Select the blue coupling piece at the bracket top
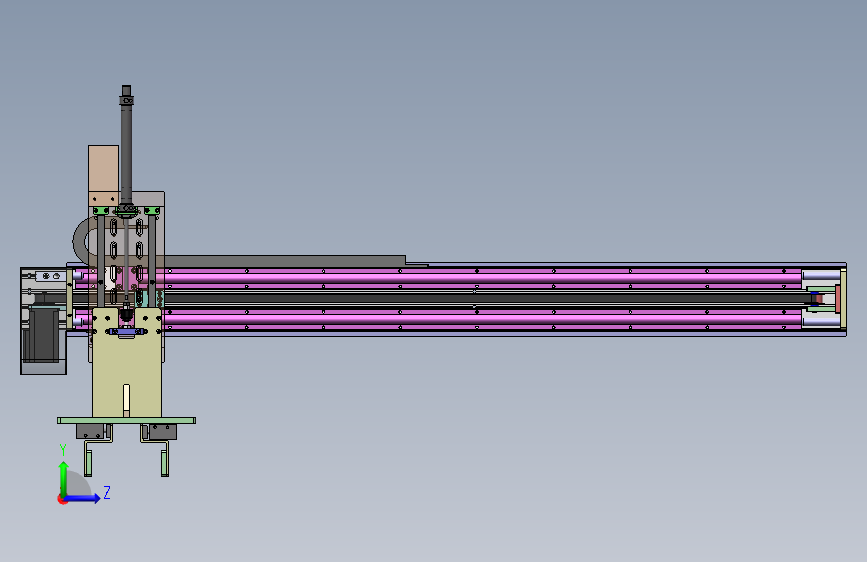The width and height of the screenshot is (867, 562). click(127, 332)
